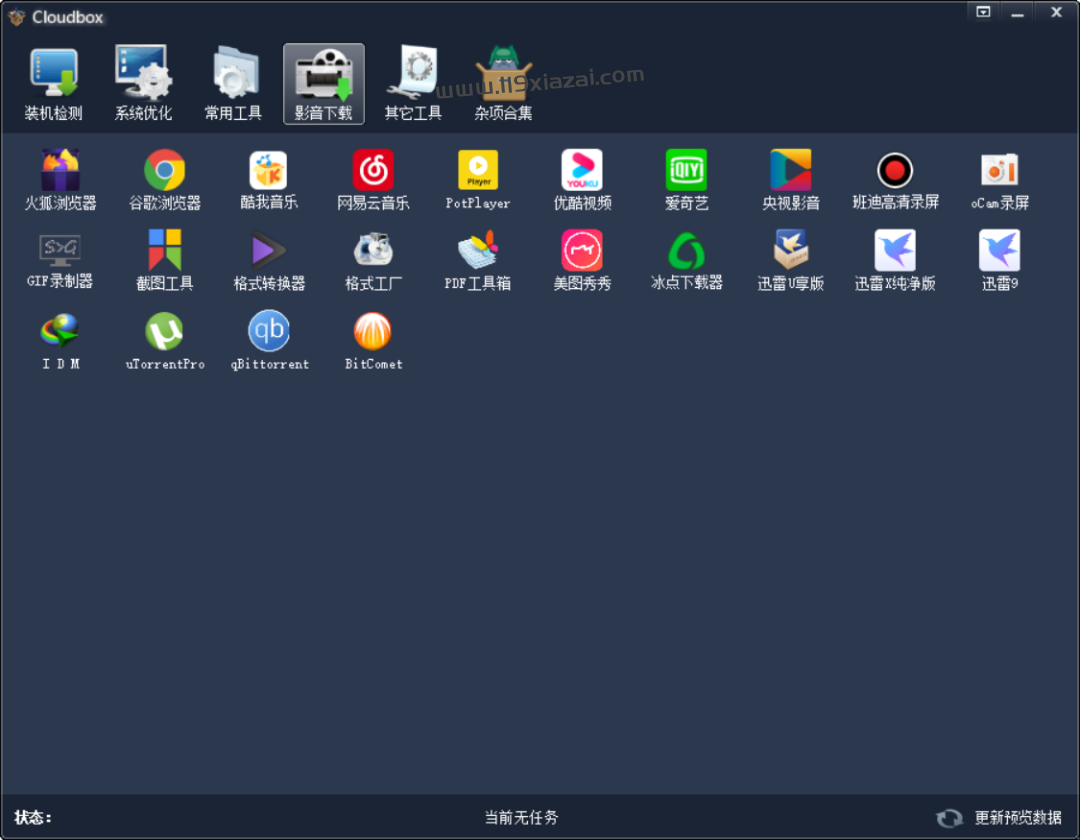
Task: Launch the IDM download manager icon
Action: (61, 331)
